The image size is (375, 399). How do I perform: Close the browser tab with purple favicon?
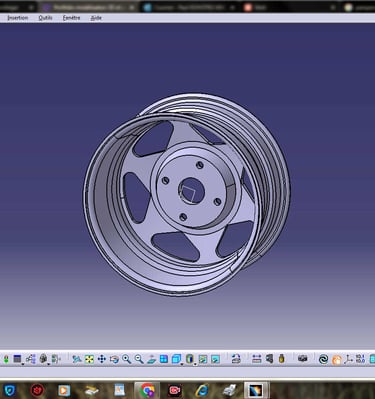132,7
